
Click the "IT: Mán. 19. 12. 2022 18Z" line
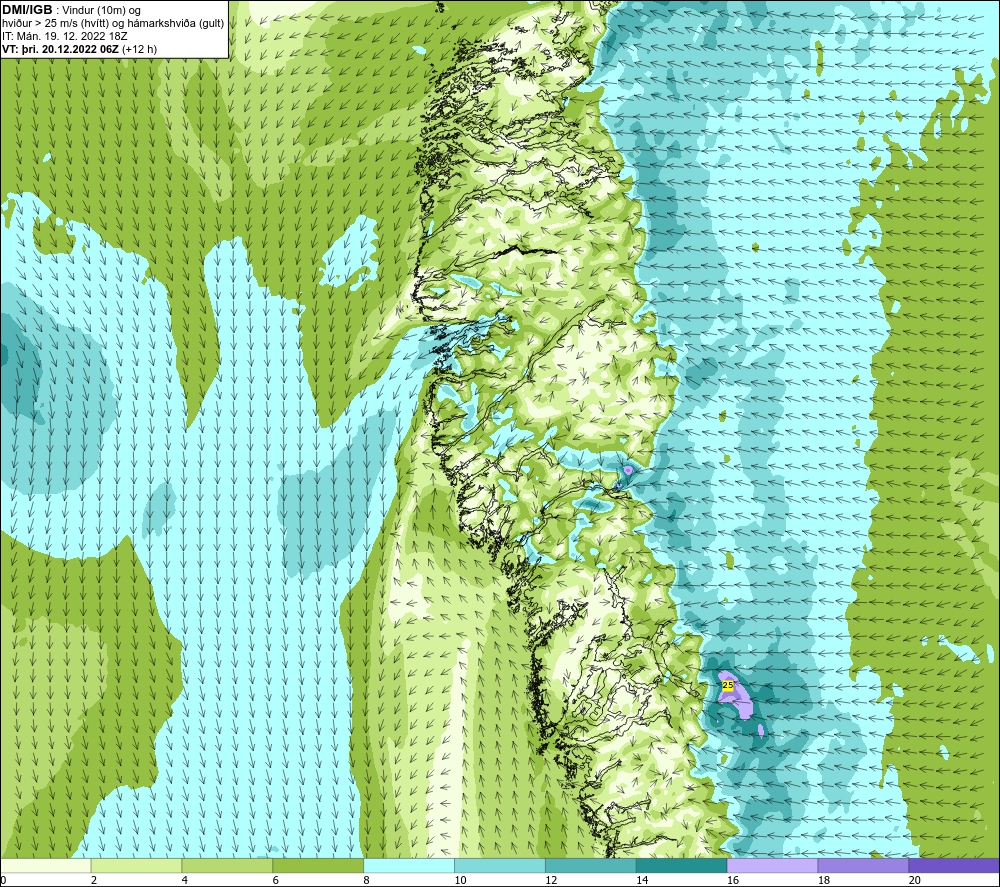(64, 36)
